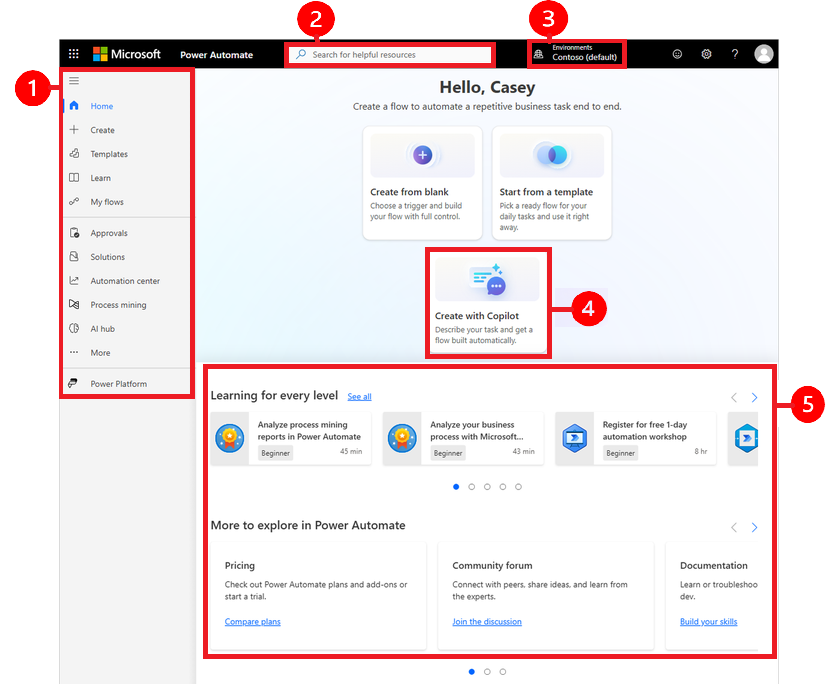Click the Community forum card heading
828x684 pixels.
[492, 565]
